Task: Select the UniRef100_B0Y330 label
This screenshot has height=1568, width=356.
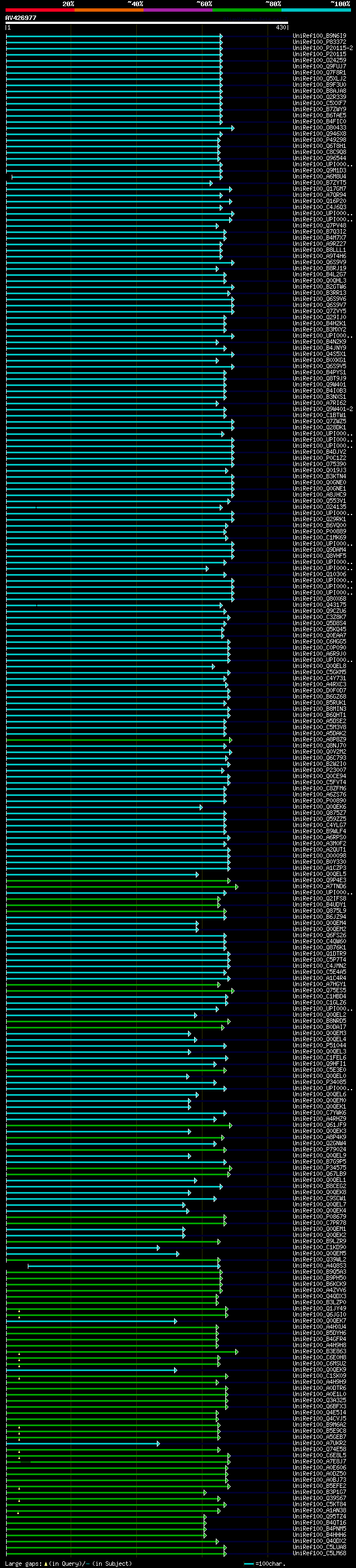Action: [319, 862]
